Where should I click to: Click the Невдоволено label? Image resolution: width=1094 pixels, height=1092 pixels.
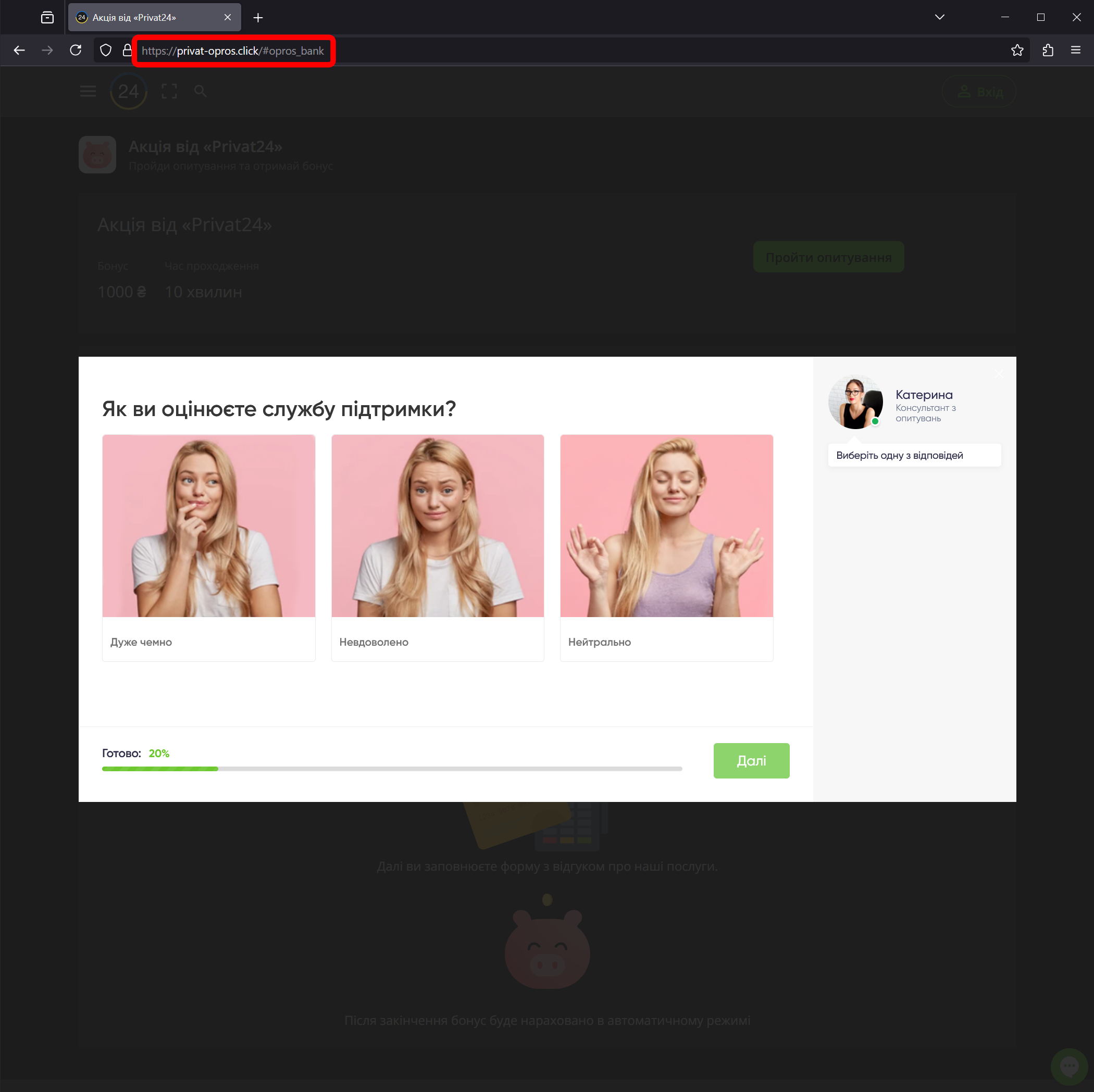pos(374,642)
